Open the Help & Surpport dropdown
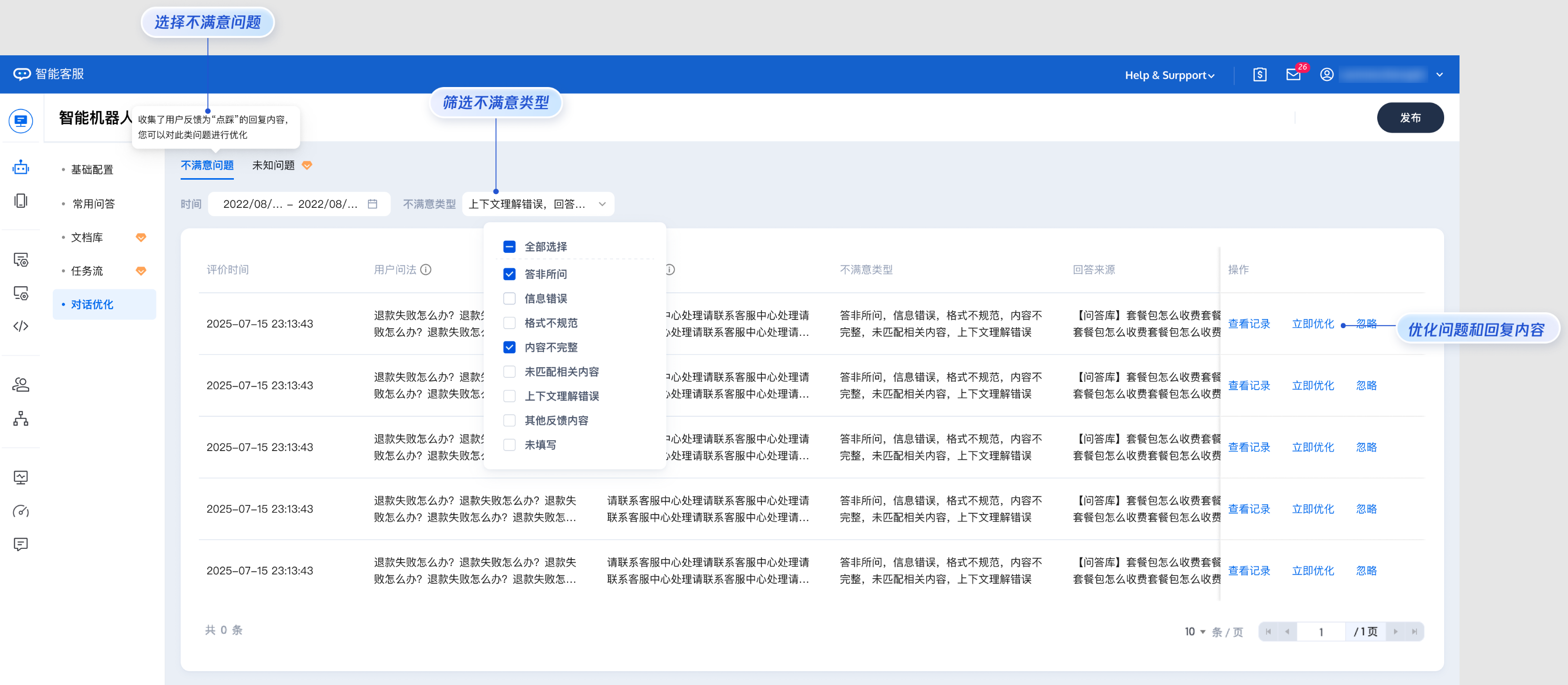This screenshot has width=1568, height=685. tap(1169, 75)
